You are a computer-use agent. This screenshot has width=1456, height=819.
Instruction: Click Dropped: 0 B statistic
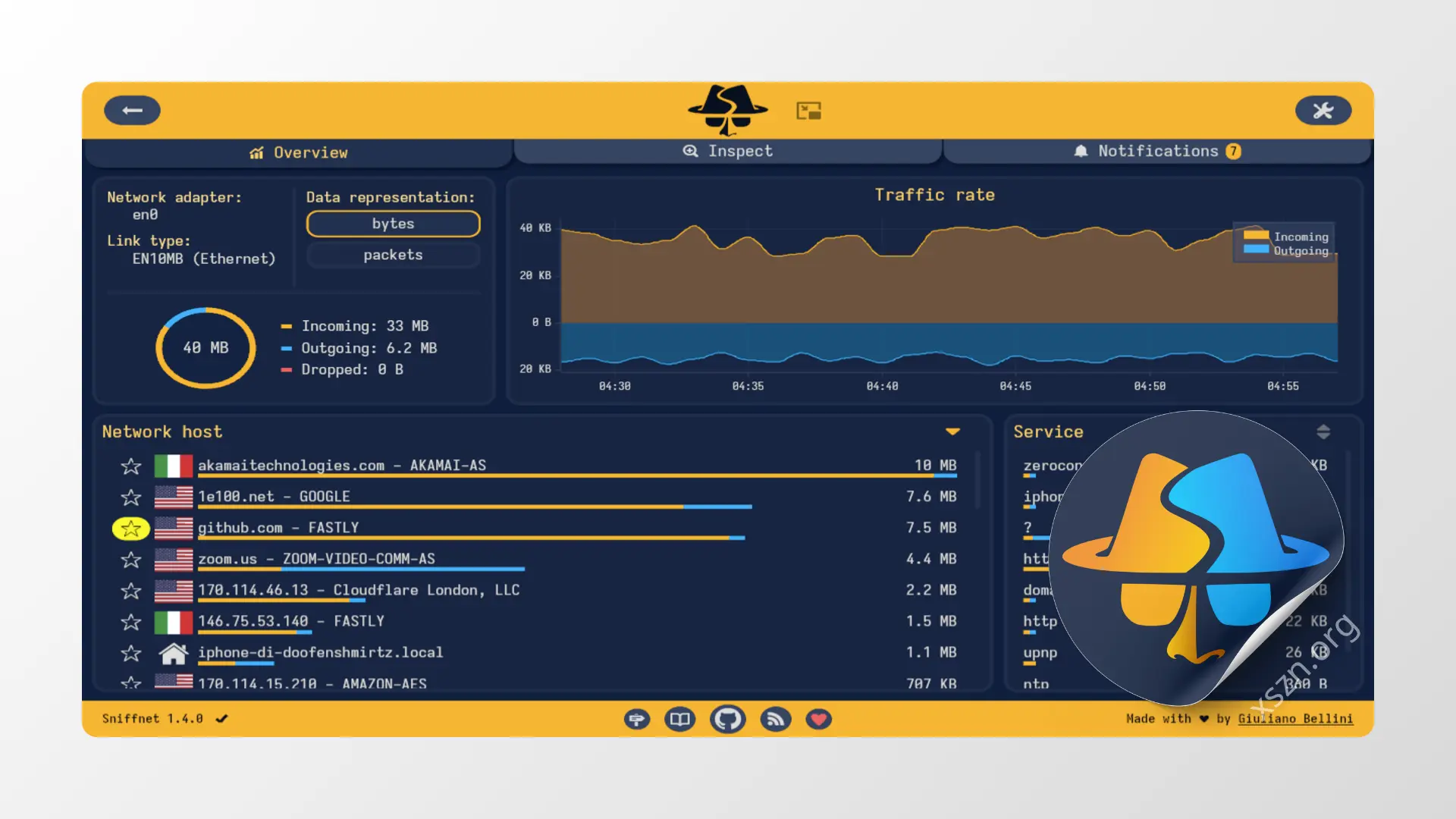pos(352,369)
